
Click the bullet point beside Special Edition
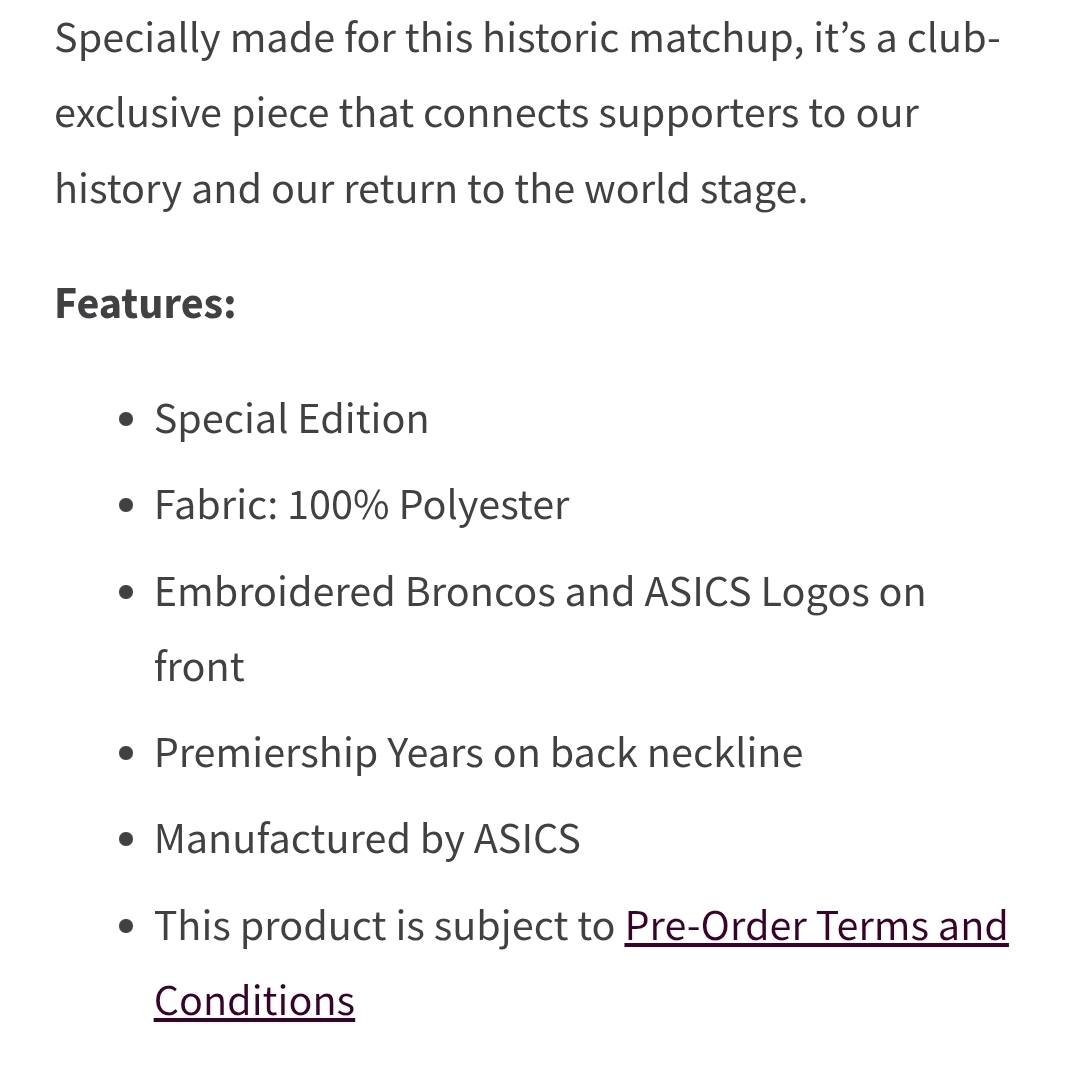point(126,420)
